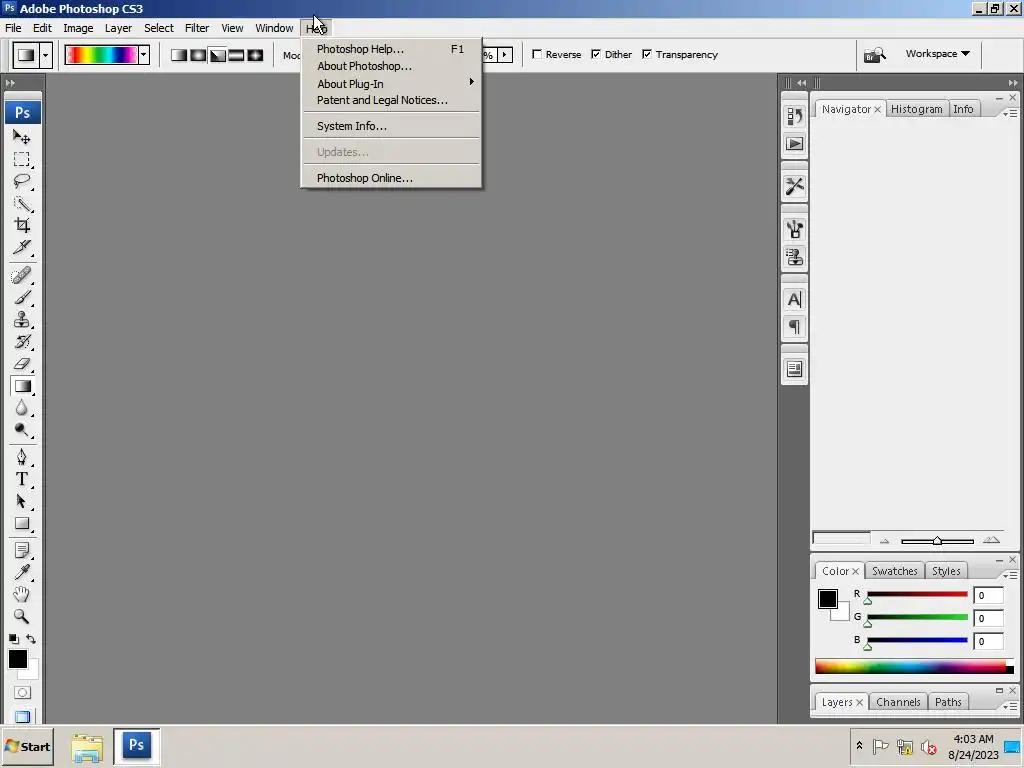Toggle the Dither checkbox
1024x768 pixels.
596,54
